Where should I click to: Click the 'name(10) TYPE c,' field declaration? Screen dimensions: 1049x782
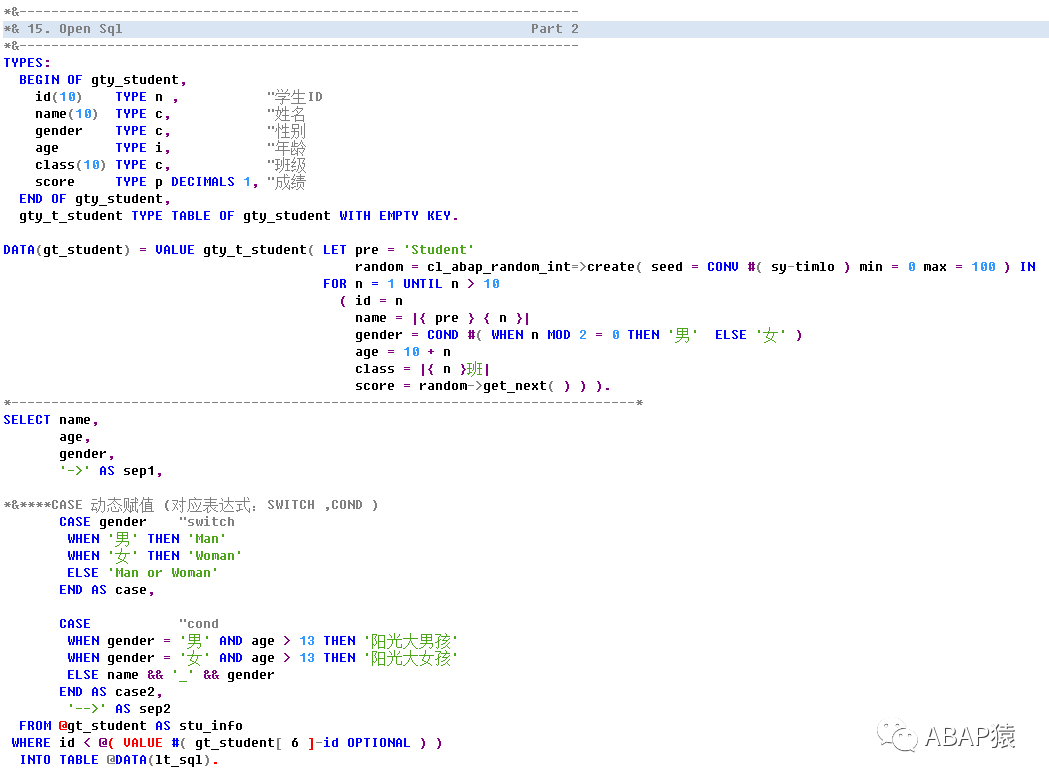102,114
